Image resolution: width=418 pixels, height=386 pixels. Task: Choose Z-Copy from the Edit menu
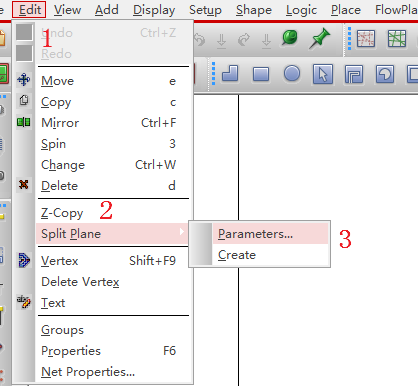tap(62, 213)
